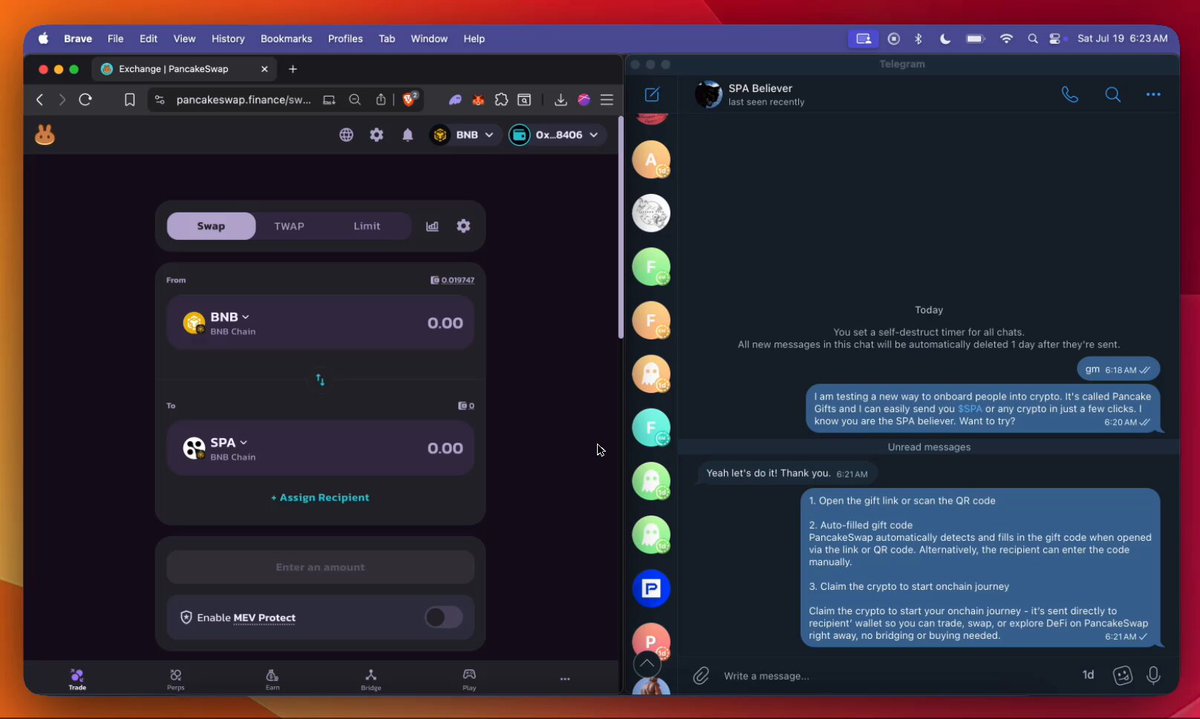The width and height of the screenshot is (1200, 719).
Task: Open the Perps bottom nav item
Action: click(x=175, y=680)
